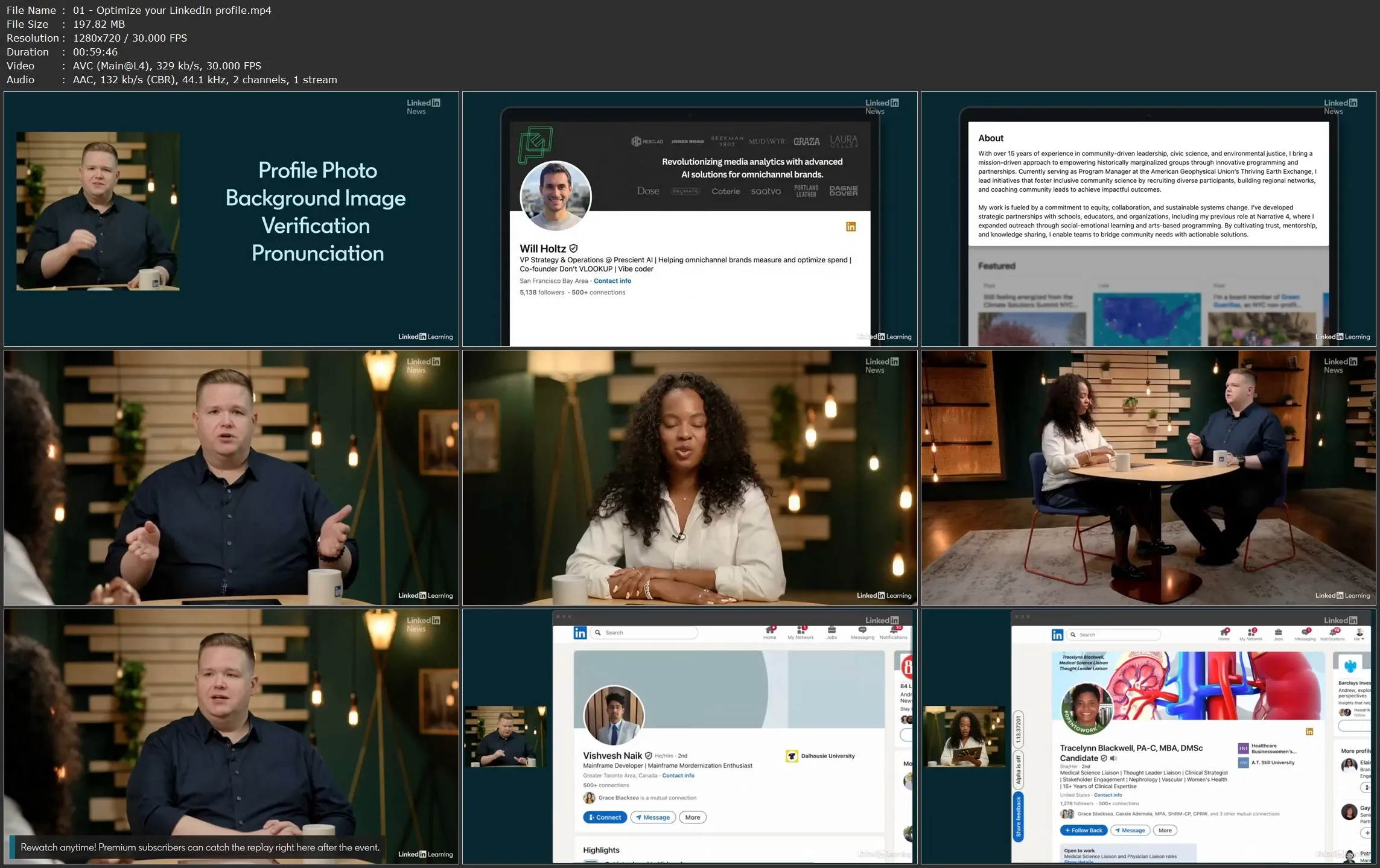
Task: Click the Duration value '00:59:46'
Action: [95, 52]
